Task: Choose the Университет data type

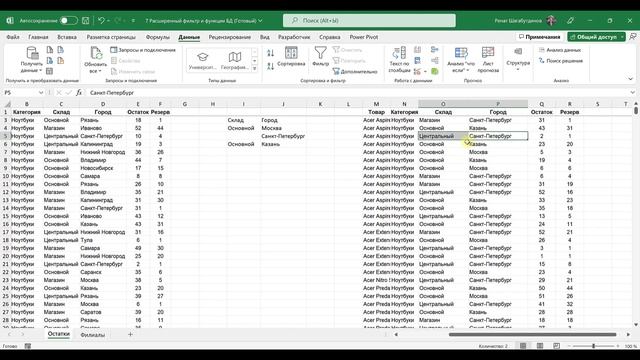Action: (202, 60)
